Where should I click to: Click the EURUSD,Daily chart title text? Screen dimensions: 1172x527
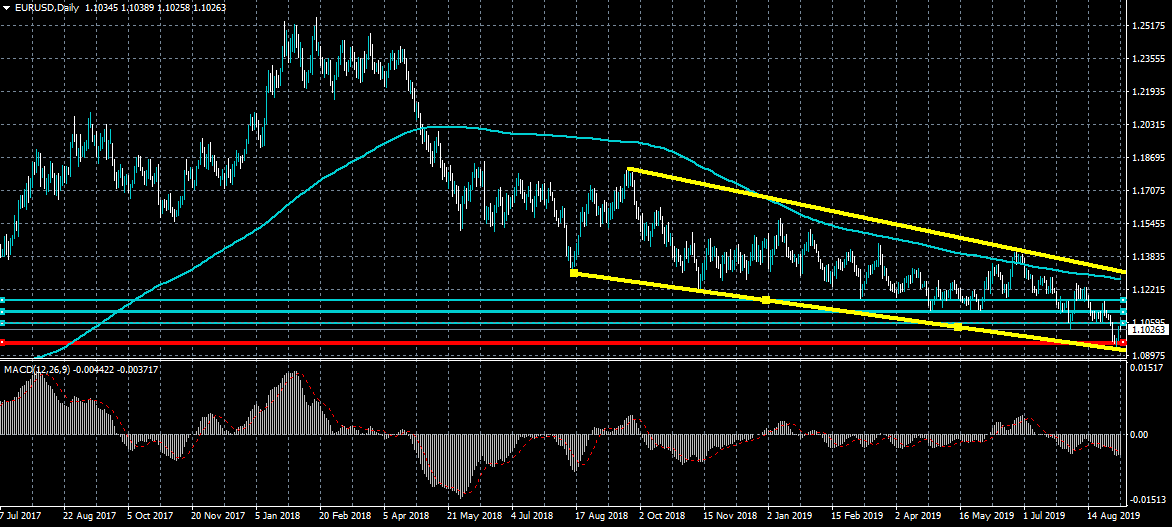pos(46,8)
